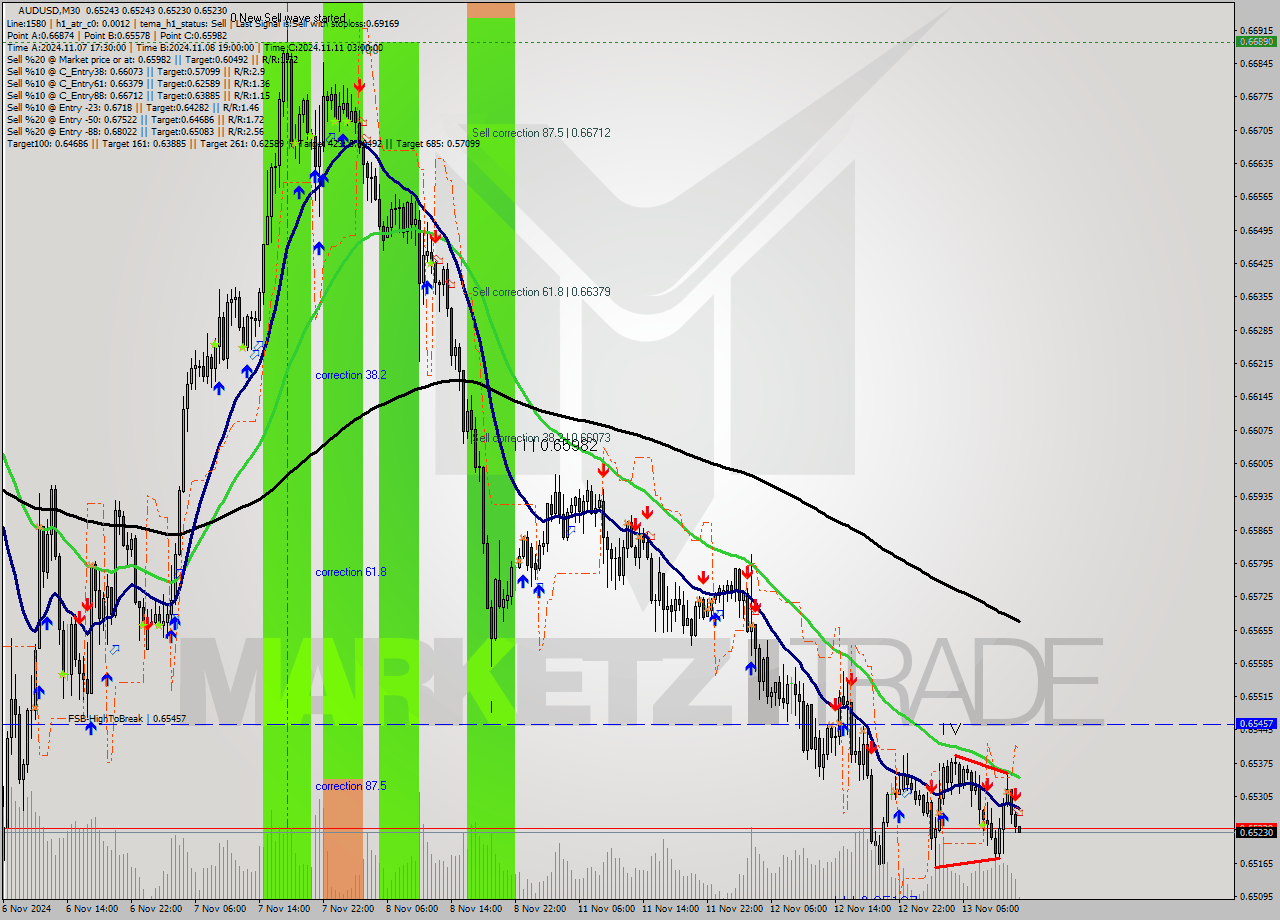This screenshot has width=1280, height=920.
Task: Click the '11 Nov 06:00' time axis label
Action: coord(605,909)
